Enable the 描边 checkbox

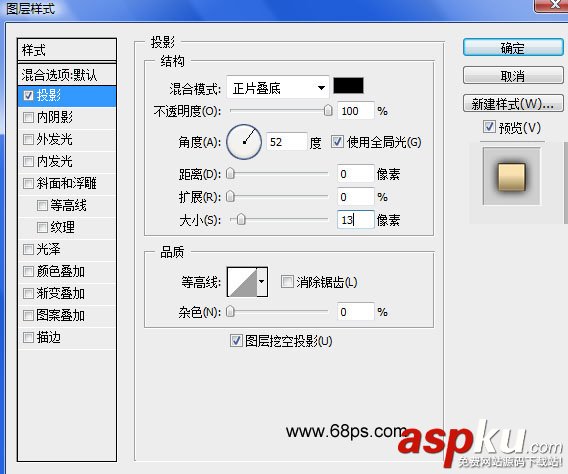(28, 338)
